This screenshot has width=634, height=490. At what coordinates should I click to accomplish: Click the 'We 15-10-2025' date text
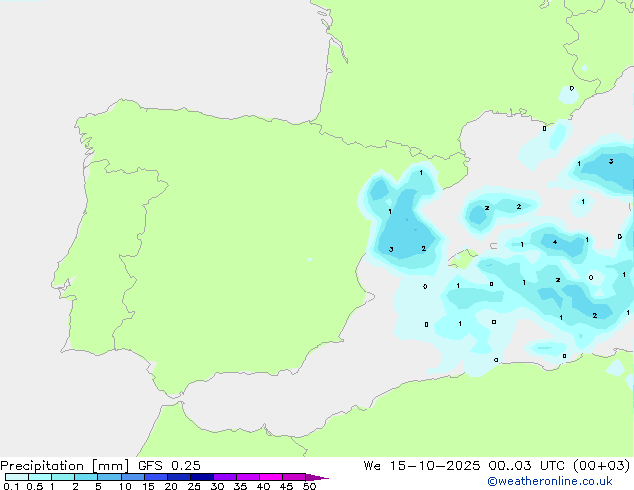(x=422, y=466)
